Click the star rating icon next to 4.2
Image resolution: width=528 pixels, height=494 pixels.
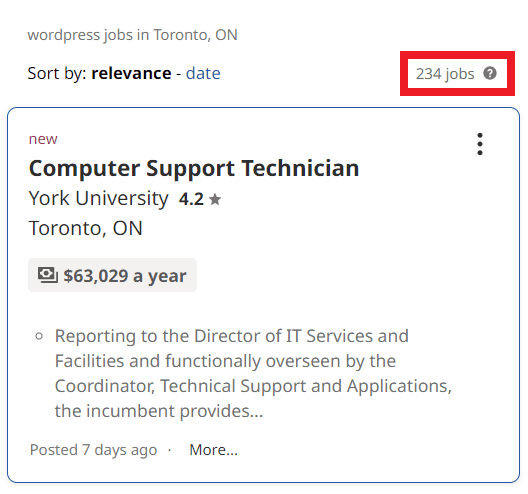coord(215,199)
